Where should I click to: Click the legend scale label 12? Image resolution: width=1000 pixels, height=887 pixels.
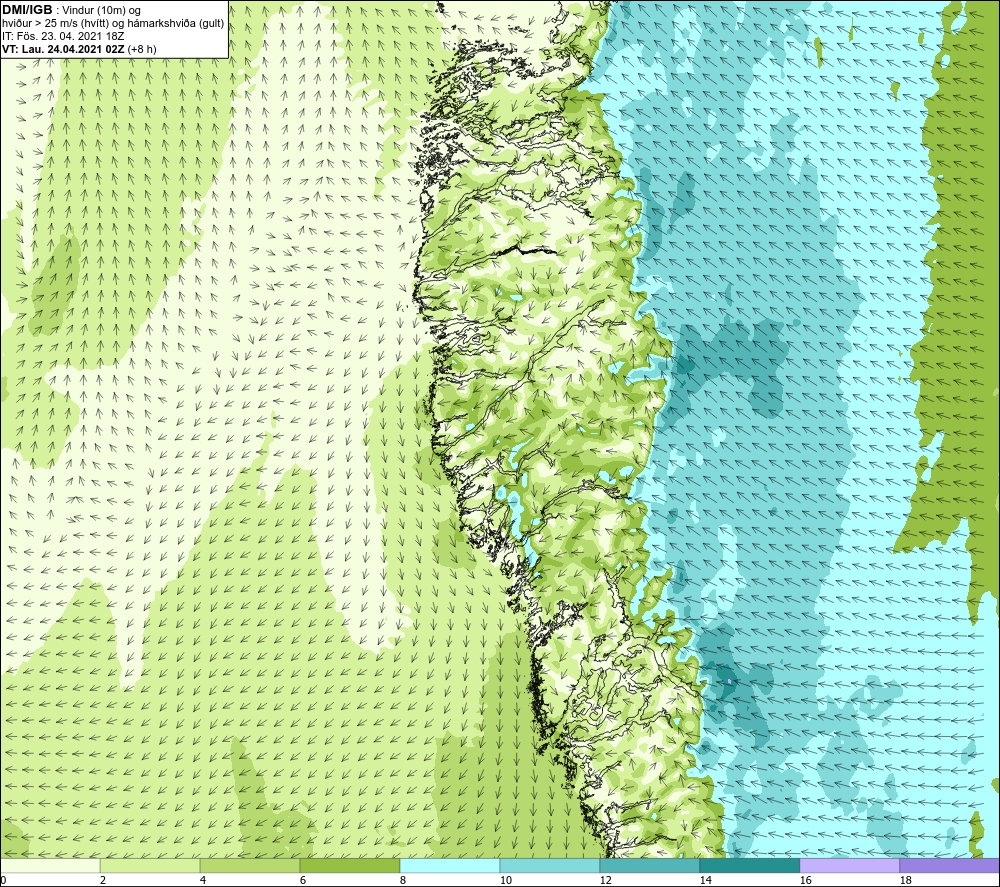[x=605, y=880]
